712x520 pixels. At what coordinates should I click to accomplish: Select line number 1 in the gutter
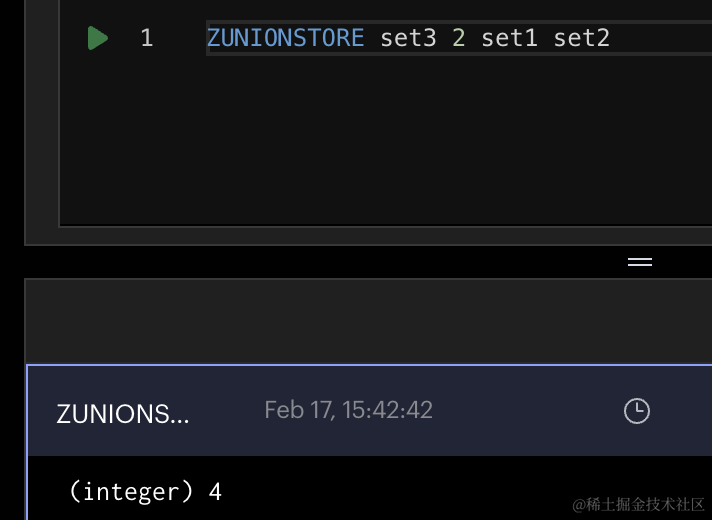coord(147,38)
